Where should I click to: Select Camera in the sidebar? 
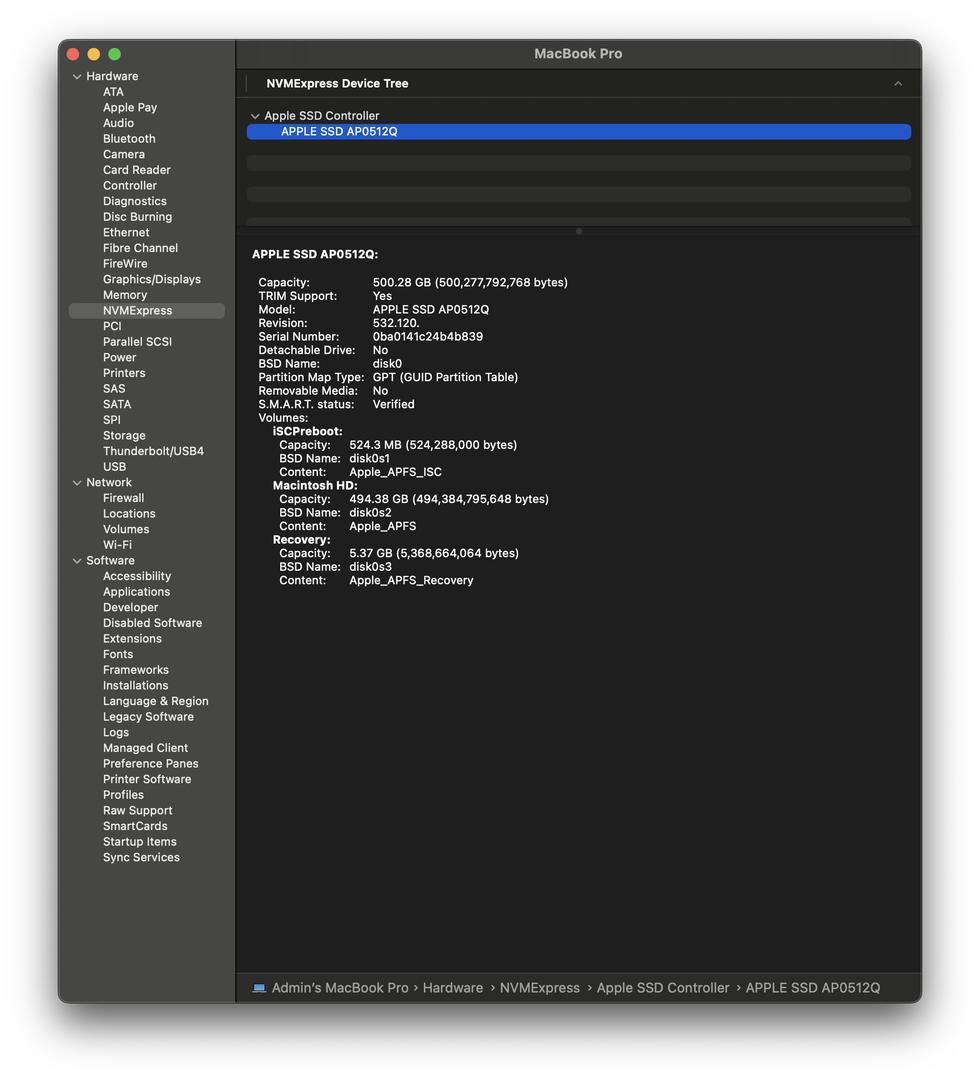coord(124,154)
